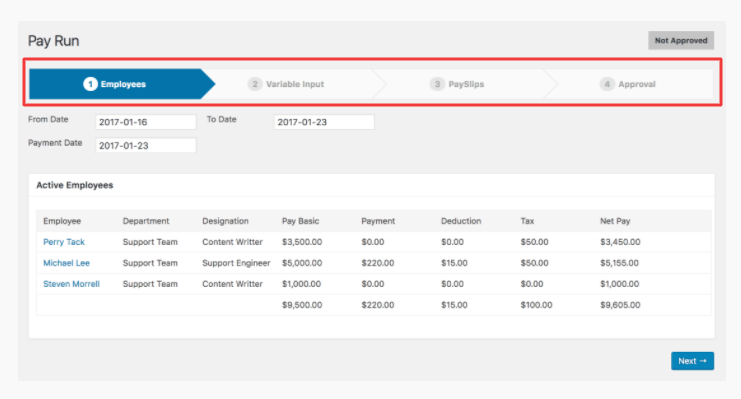The width and height of the screenshot is (741, 399).
Task: Open the PaySlips step
Action: pyautogui.click(x=457, y=84)
